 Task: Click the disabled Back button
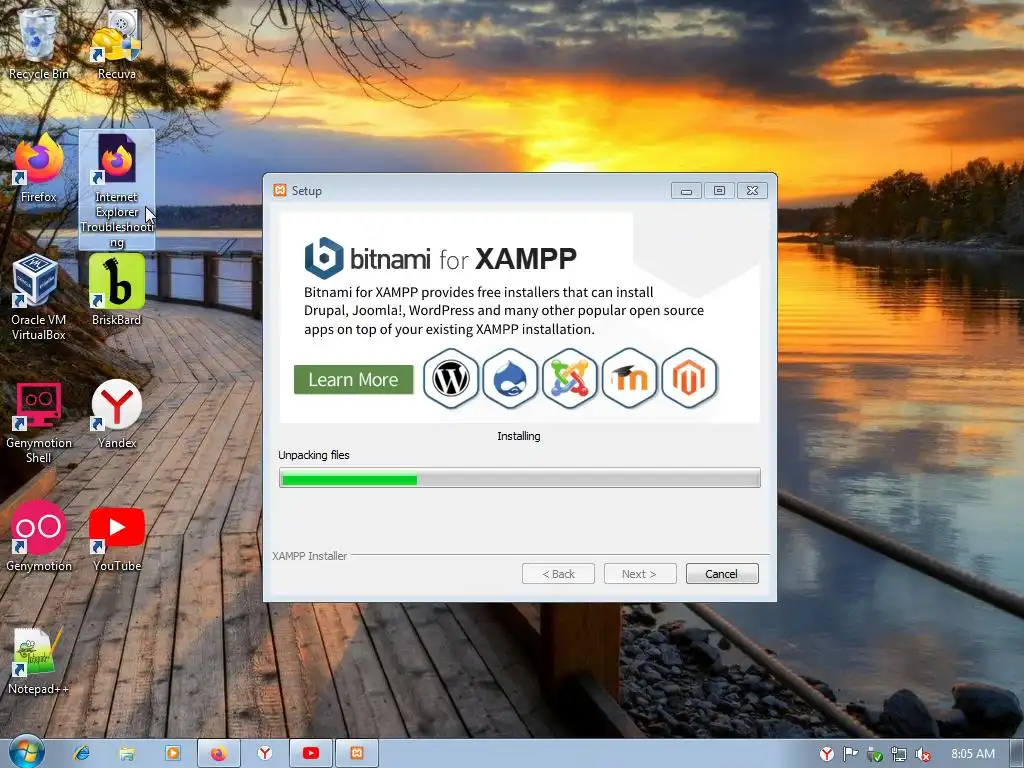558,573
